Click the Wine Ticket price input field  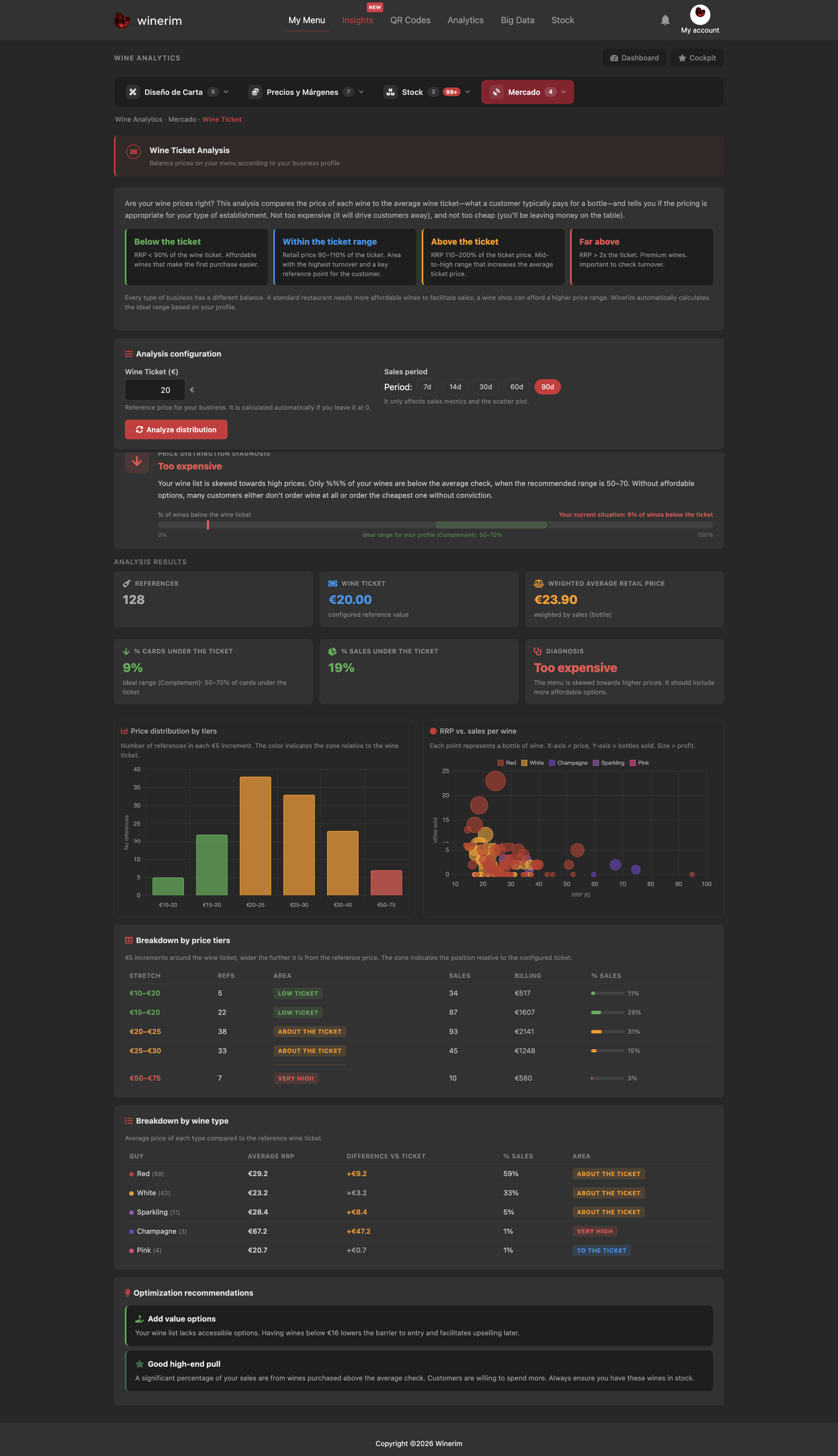(155, 390)
